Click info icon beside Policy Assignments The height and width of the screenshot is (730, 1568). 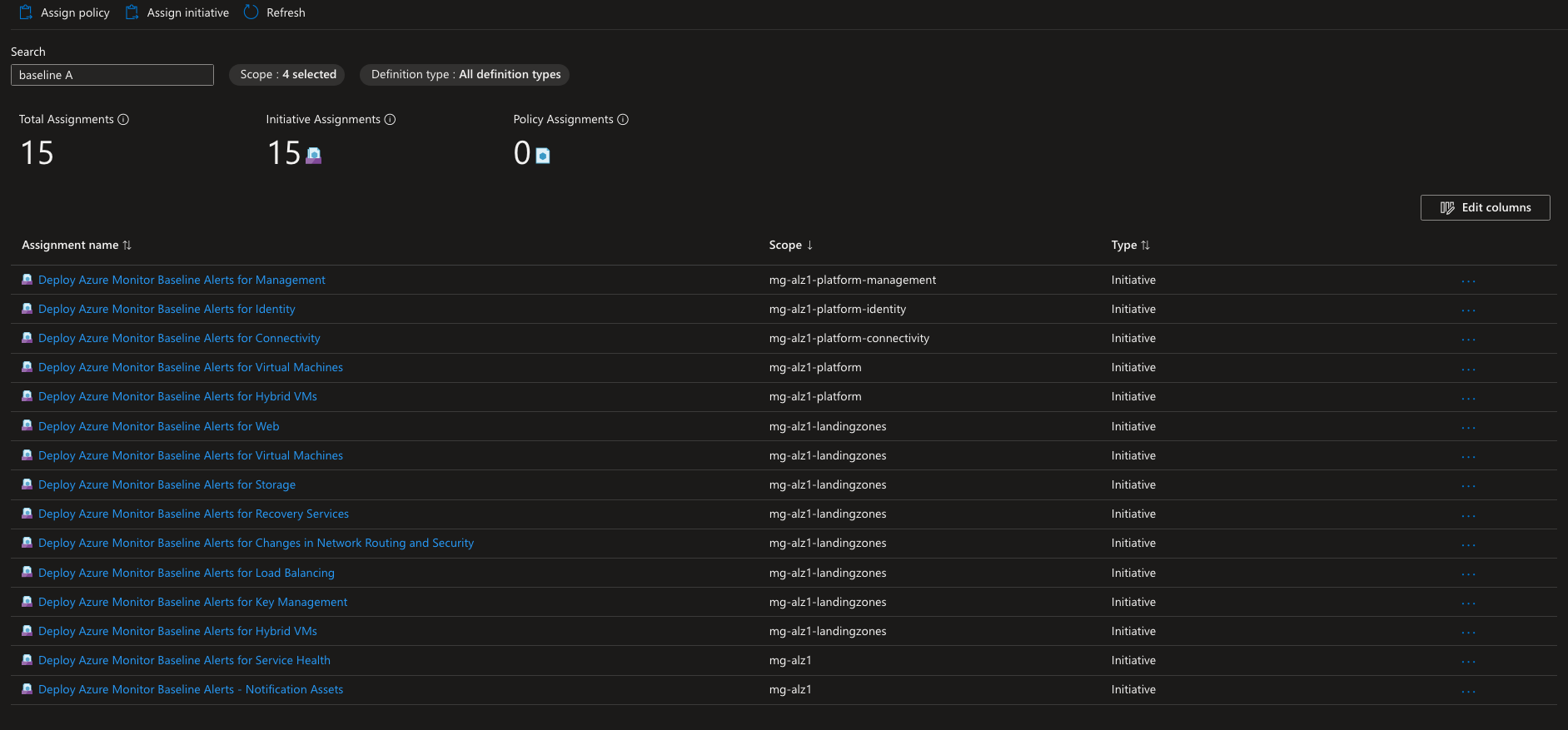623,119
